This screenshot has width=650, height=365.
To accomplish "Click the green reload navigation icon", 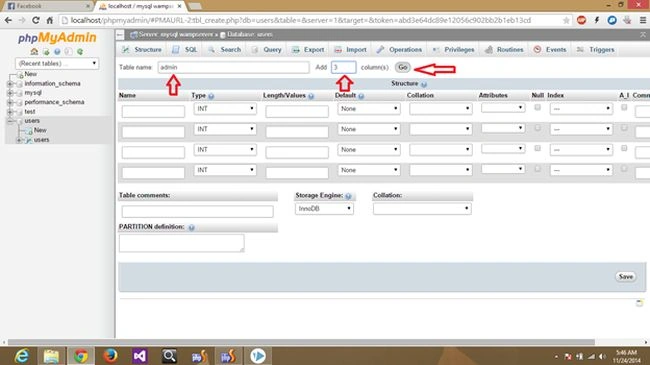I will tap(80, 51).
